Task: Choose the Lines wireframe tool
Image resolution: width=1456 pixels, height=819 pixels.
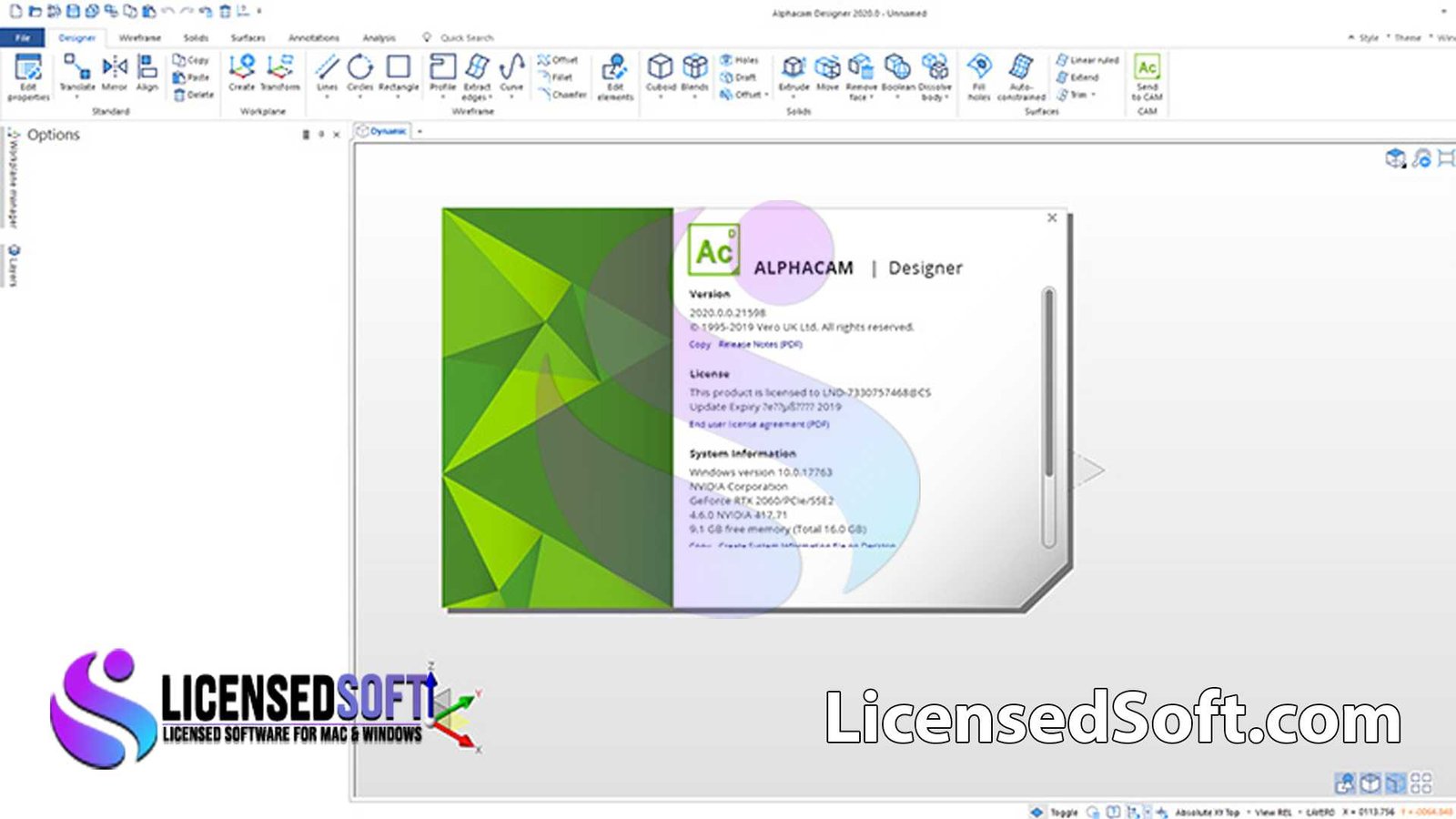Action: (328, 75)
